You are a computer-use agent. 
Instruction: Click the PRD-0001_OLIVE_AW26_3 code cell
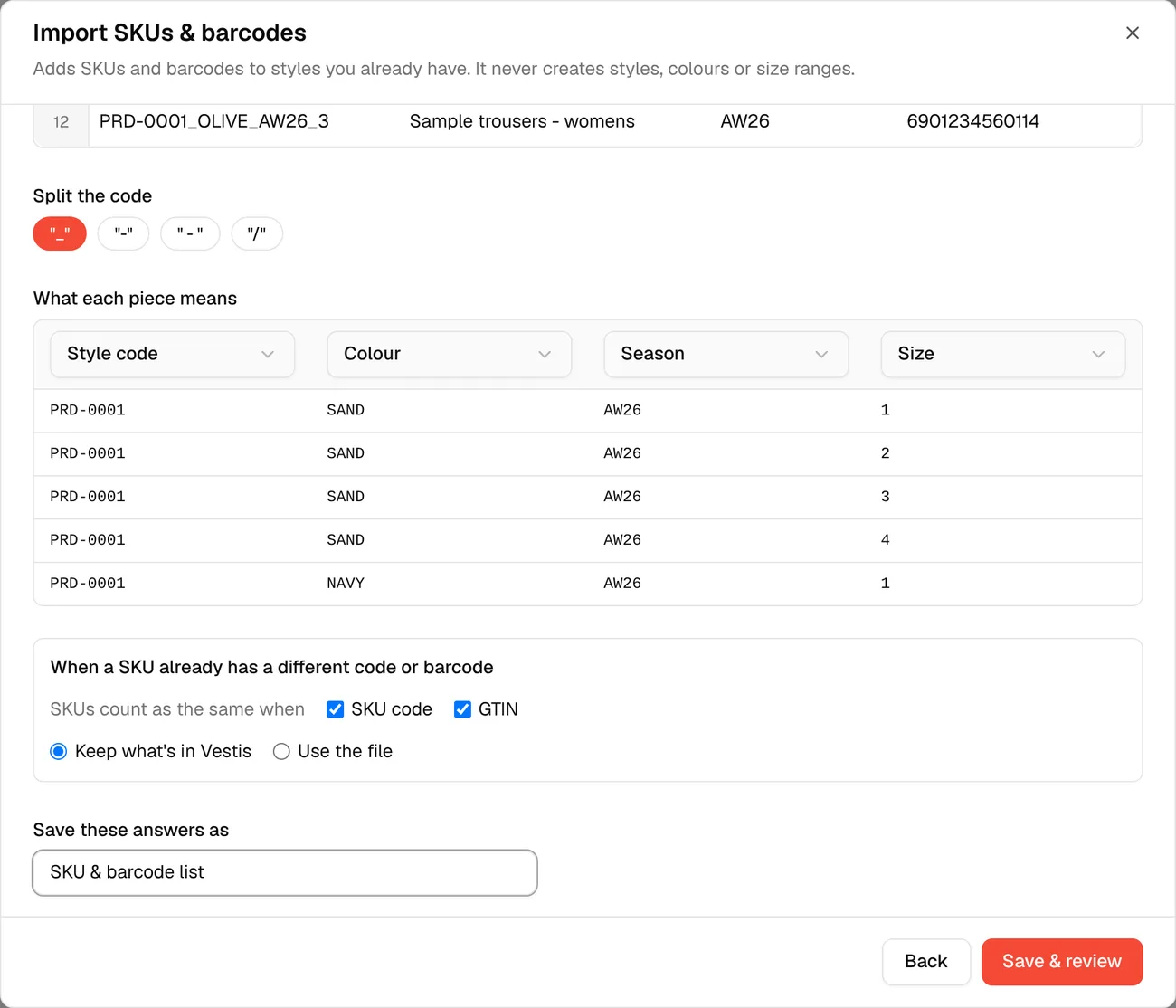pos(213,121)
